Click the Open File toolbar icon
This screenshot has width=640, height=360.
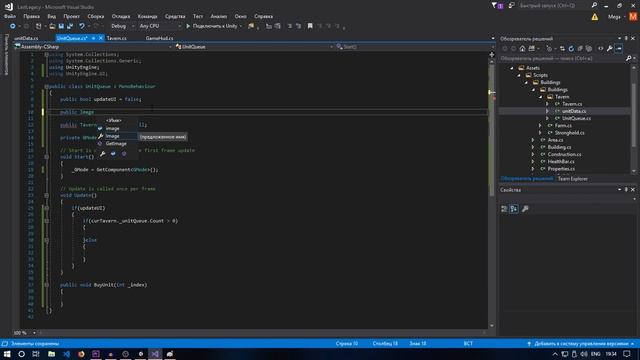click(52, 26)
